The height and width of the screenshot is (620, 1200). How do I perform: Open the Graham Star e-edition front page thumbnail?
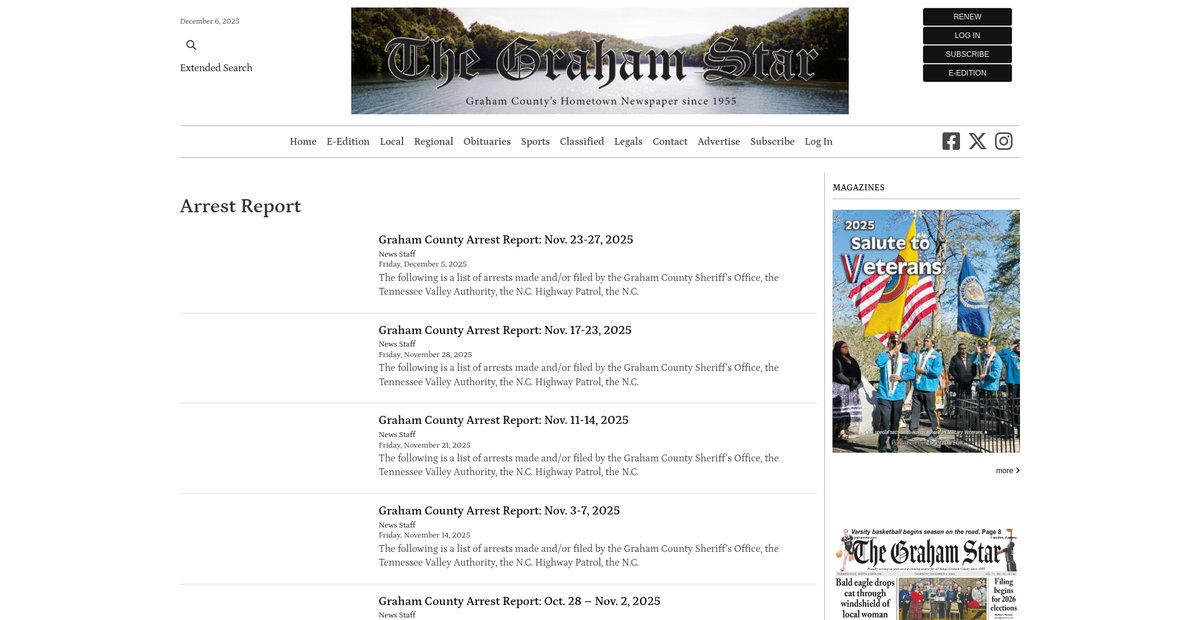point(926,573)
